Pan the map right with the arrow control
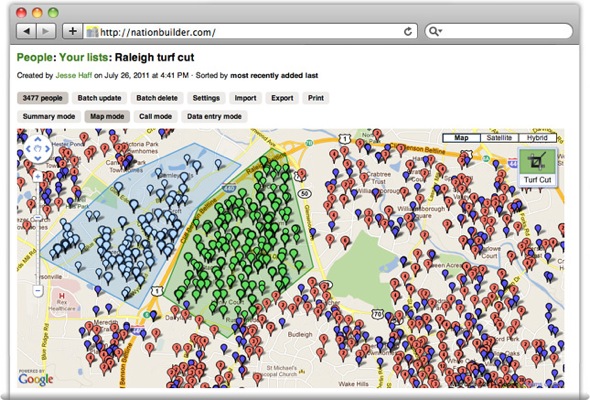Viewport: 590px width, 400px height. coord(47,149)
